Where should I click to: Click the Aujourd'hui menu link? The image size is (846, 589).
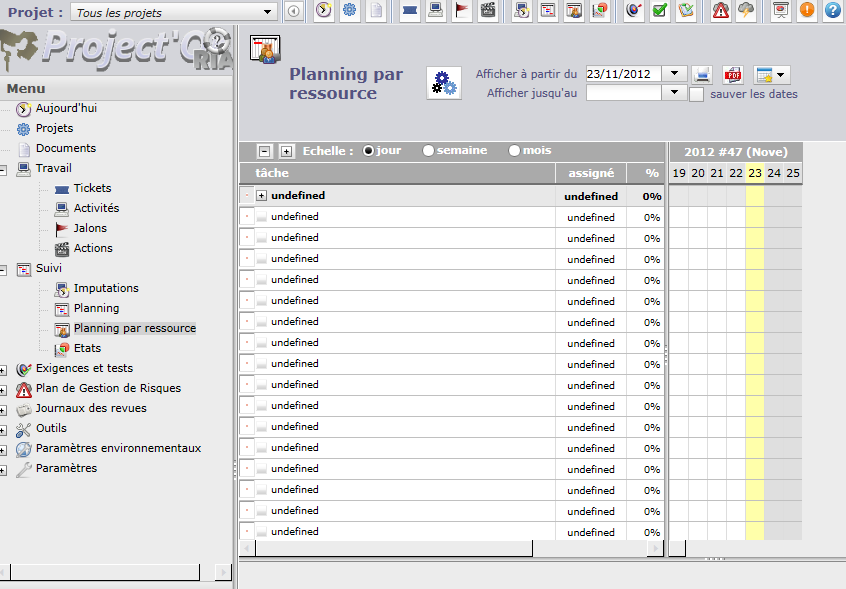(x=66, y=108)
